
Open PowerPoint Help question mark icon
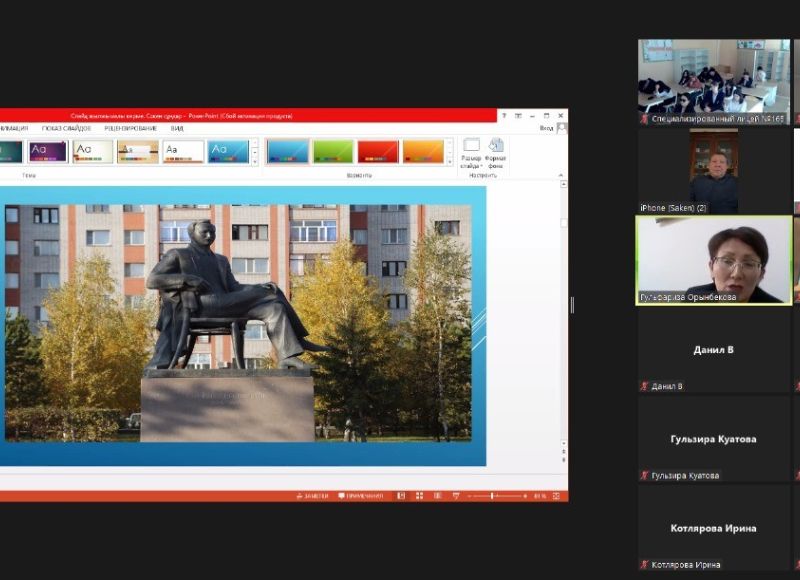point(503,115)
